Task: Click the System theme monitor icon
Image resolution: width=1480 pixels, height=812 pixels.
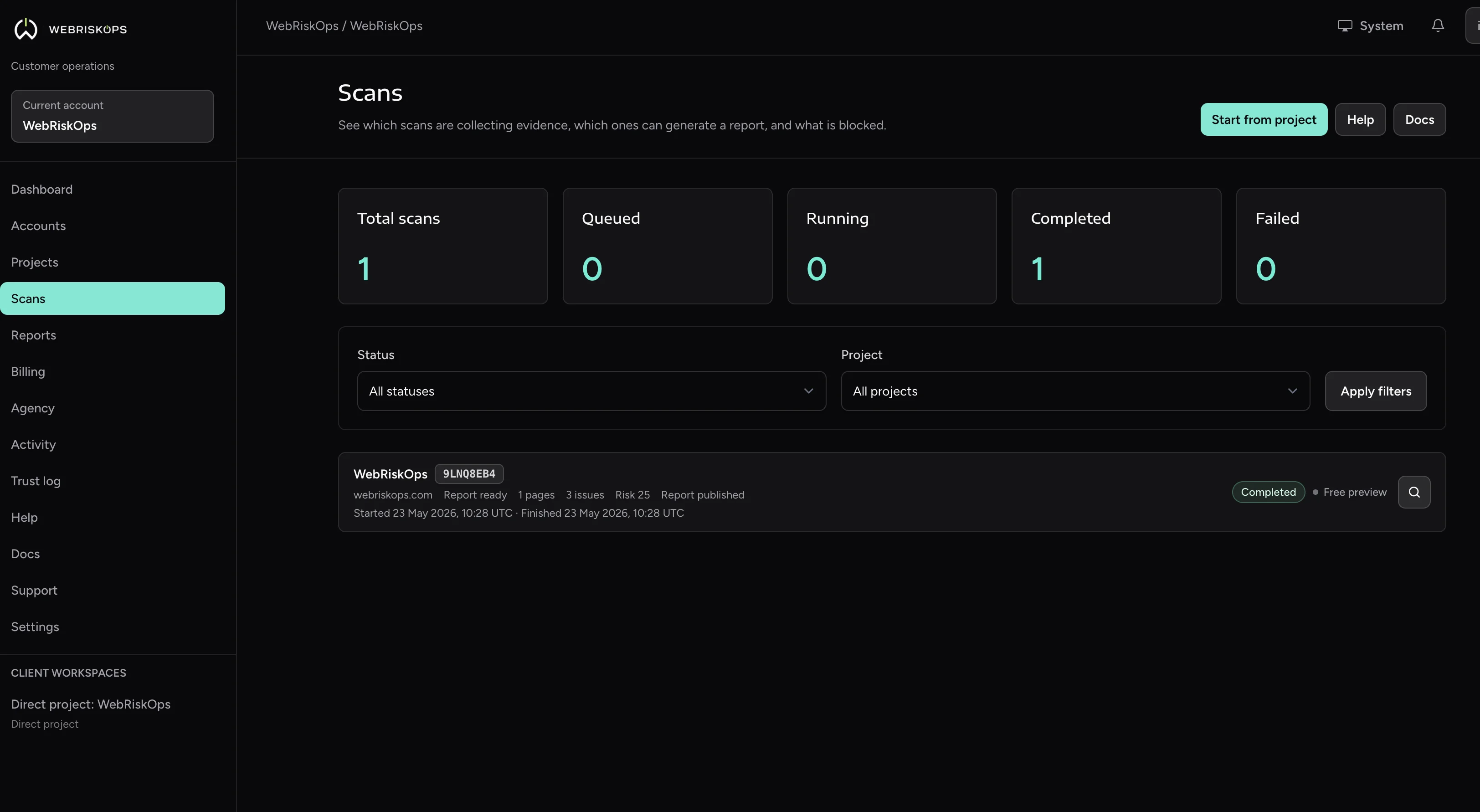Action: point(1344,26)
